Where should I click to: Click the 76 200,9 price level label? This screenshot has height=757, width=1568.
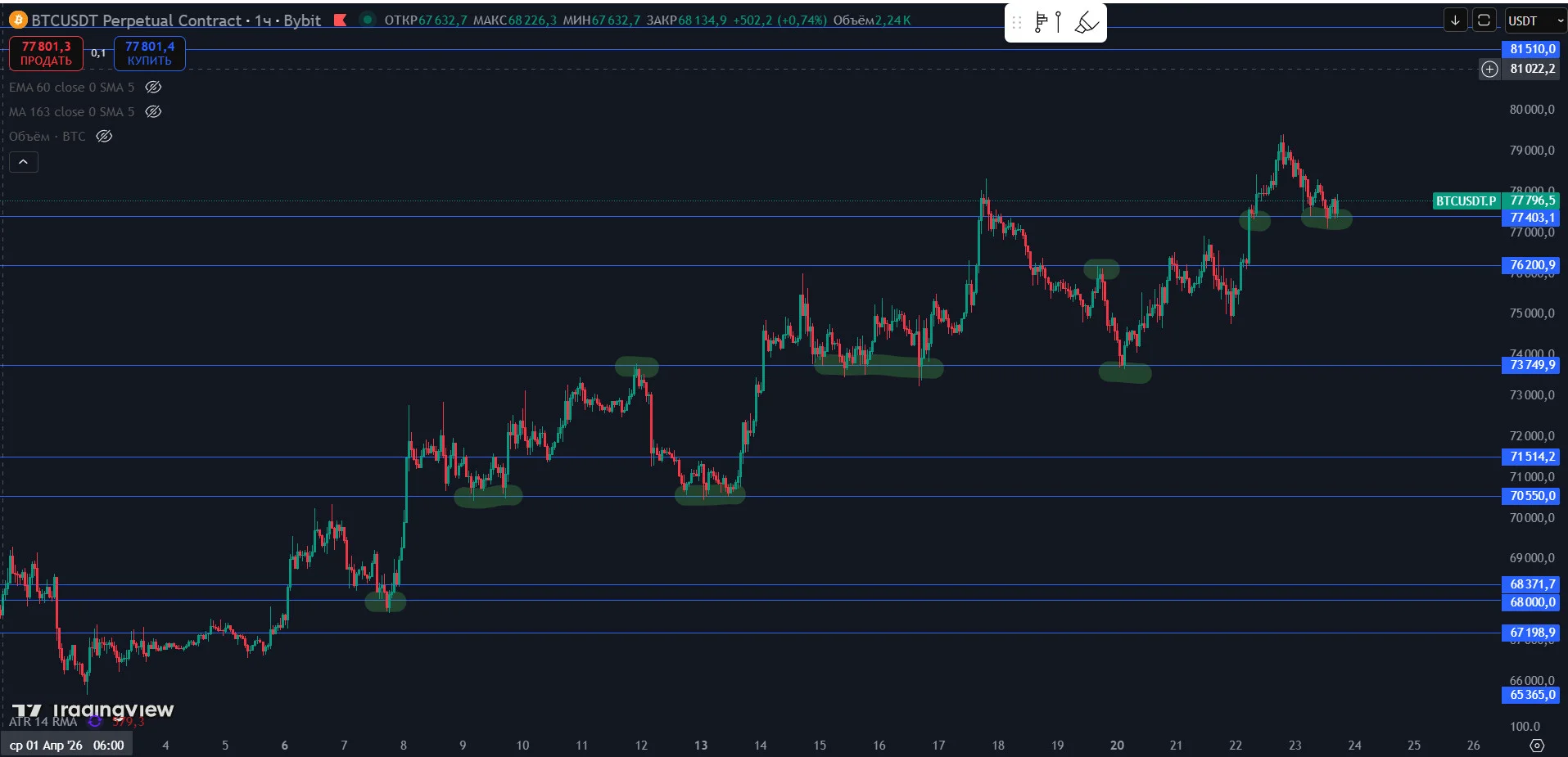(x=1531, y=265)
